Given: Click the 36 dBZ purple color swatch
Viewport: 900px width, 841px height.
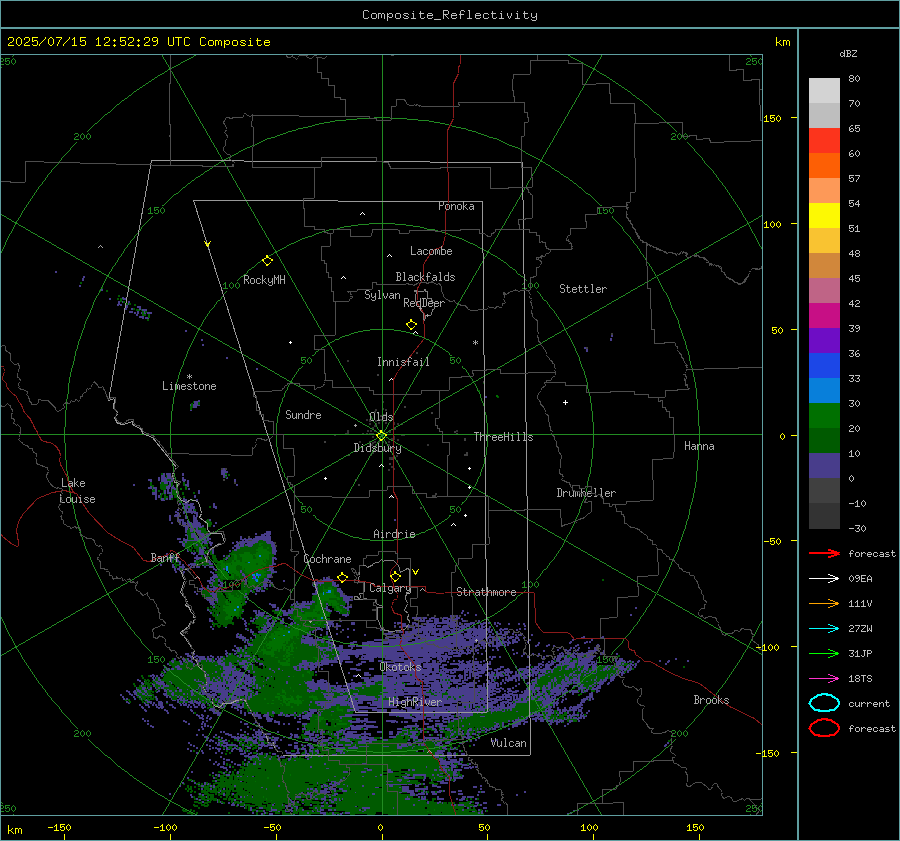Looking at the screenshot, I should [824, 340].
